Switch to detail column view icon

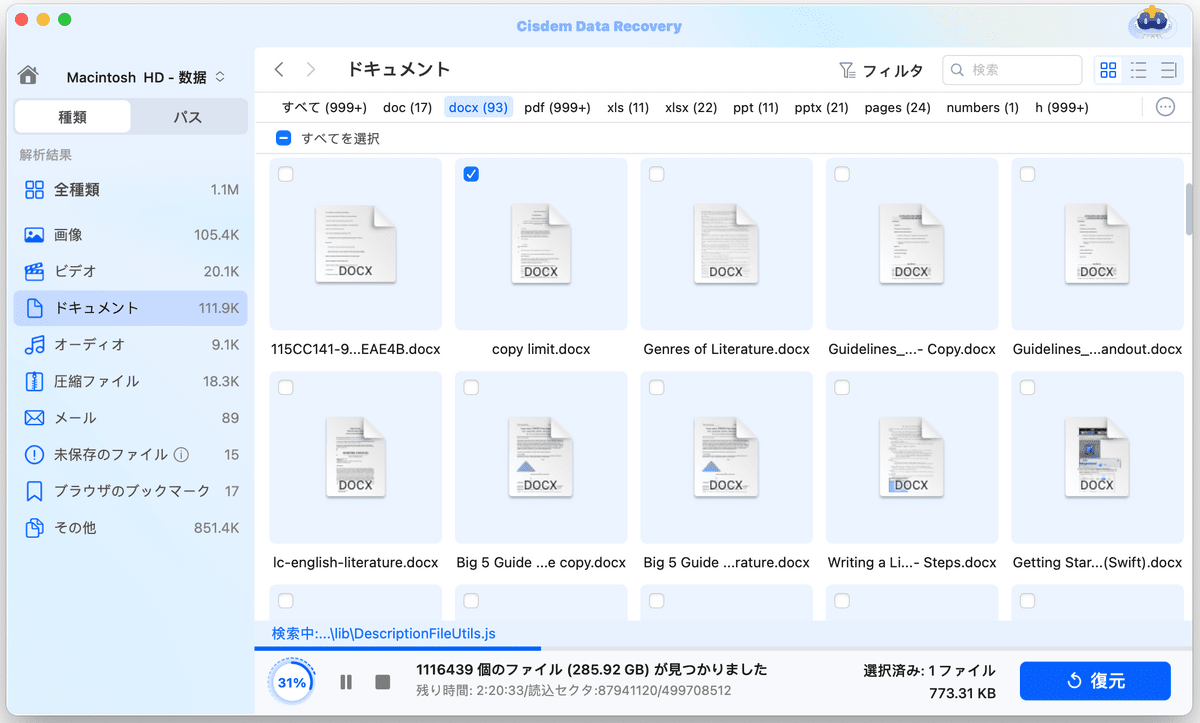(x=1167, y=70)
